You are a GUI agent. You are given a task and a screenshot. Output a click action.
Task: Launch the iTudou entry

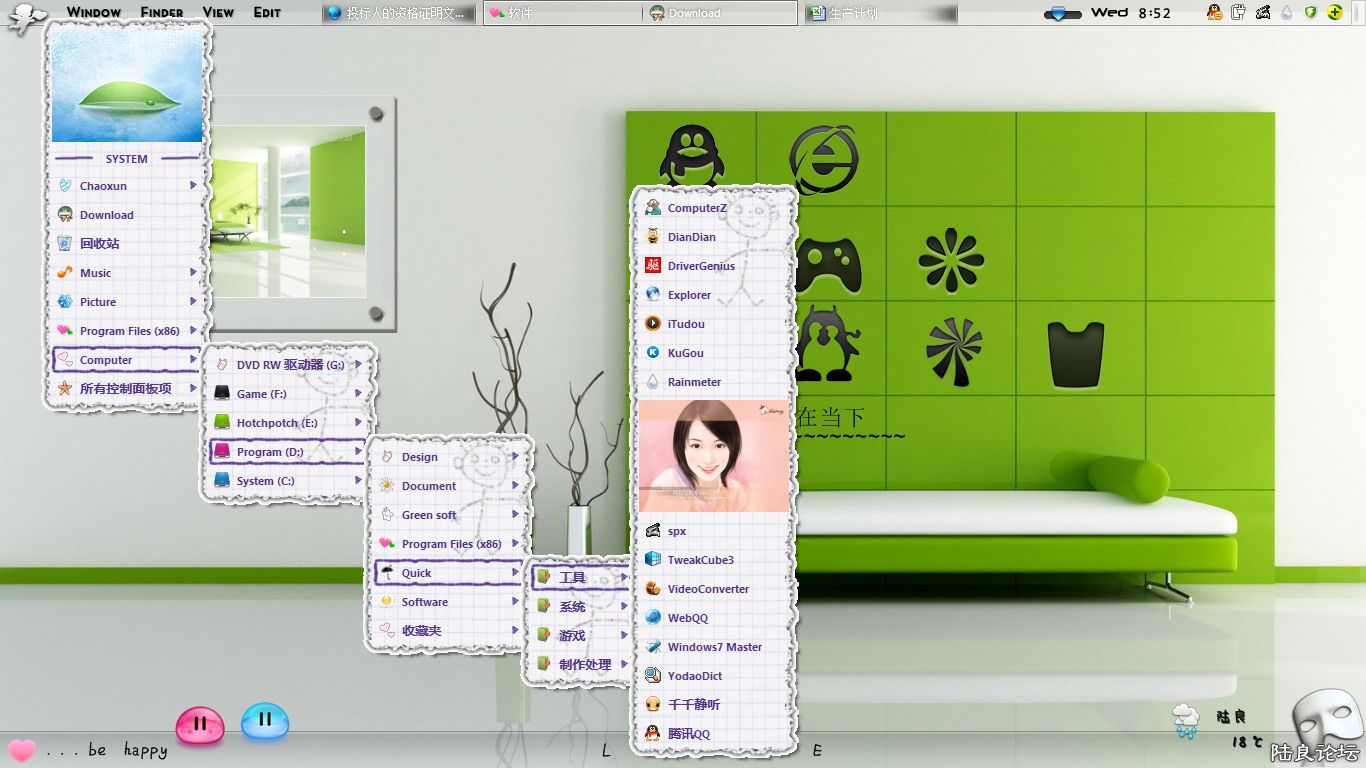714,324
